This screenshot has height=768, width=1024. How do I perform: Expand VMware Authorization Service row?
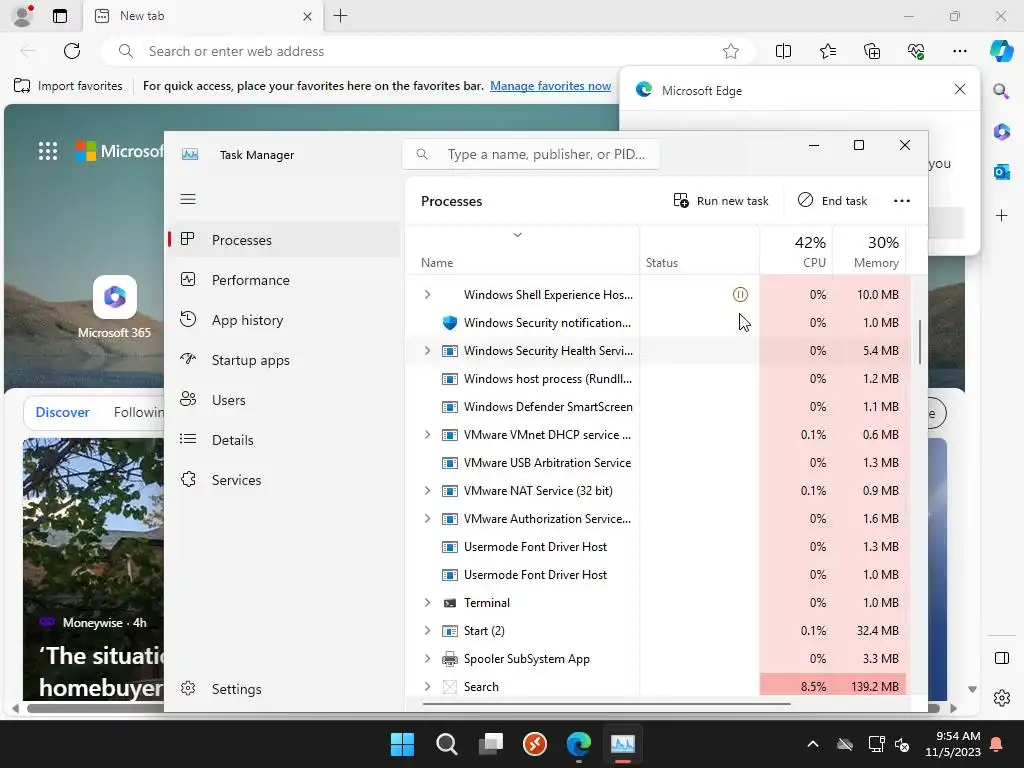427,519
